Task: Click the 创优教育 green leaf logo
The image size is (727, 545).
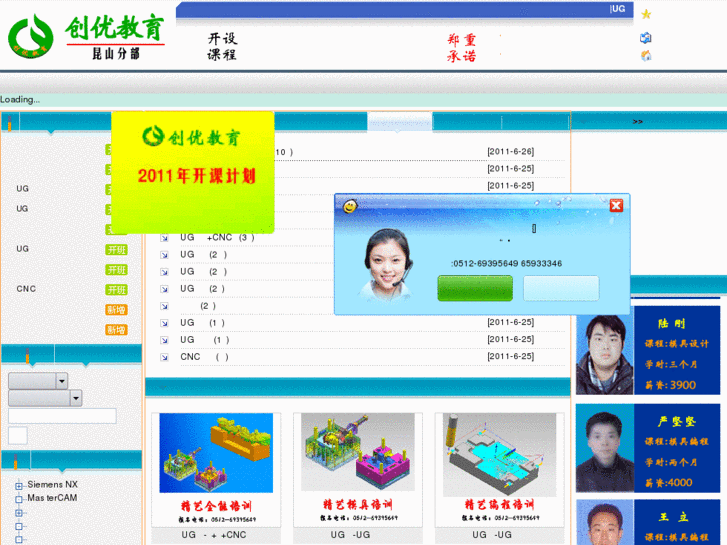Action: point(31,36)
